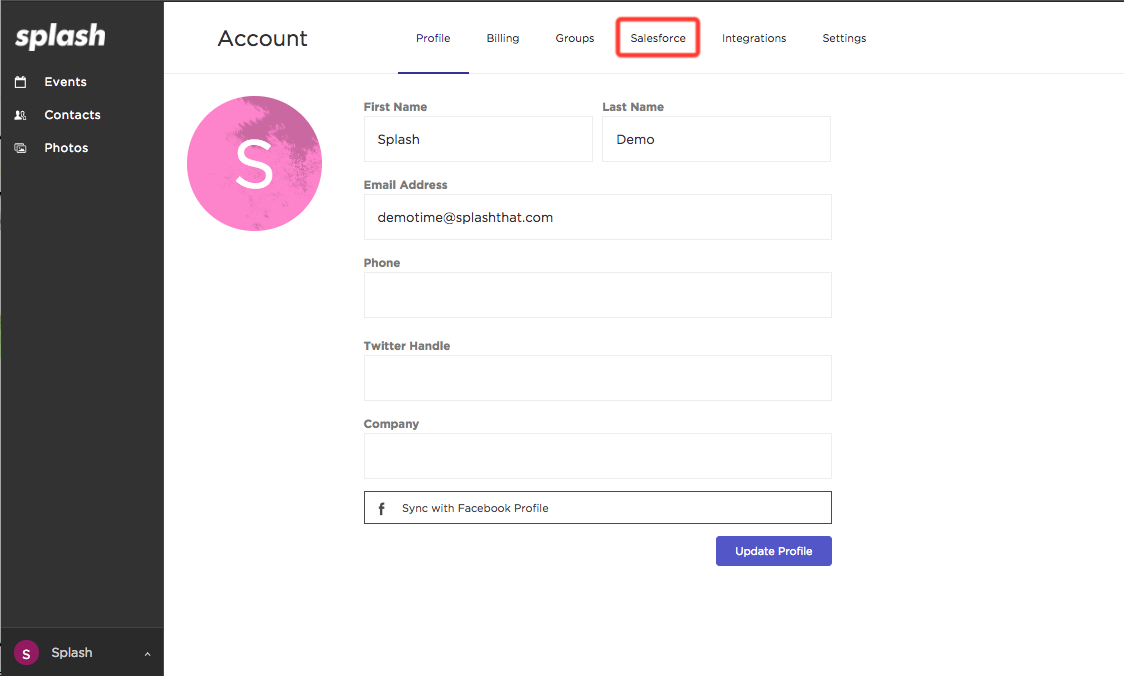Image resolution: width=1124 pixels, height=676 pixels.
Task: Click the Twitter Handle input field
Action: 598,378
